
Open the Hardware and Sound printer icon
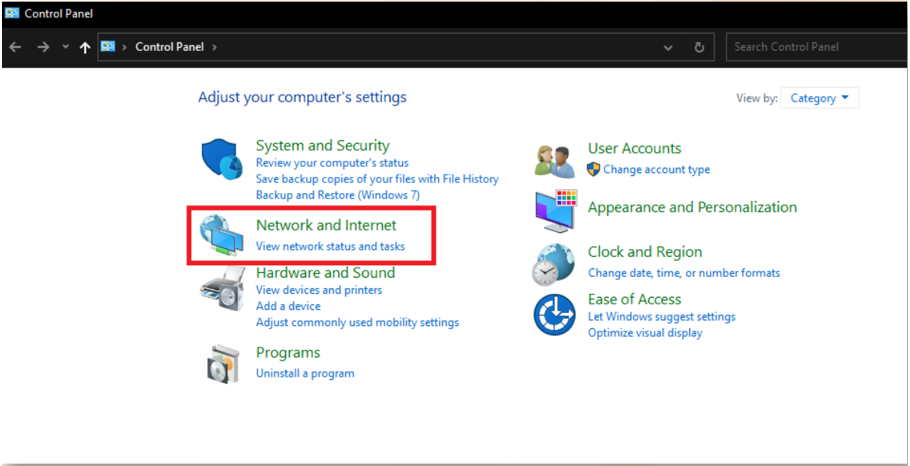221,290
